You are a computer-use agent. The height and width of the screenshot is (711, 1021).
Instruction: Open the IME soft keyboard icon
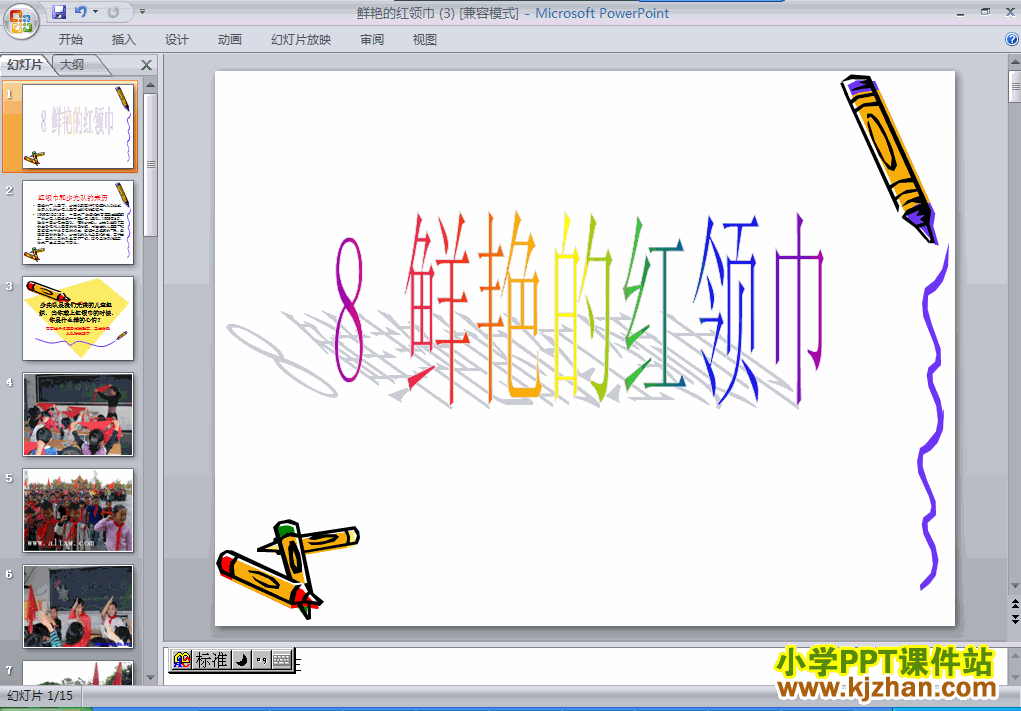pos(281,660)
